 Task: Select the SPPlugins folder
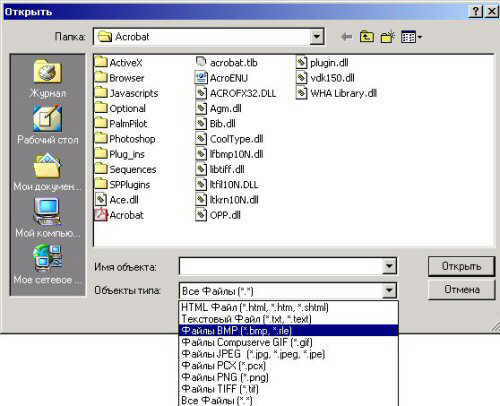(x=123, y=184)
